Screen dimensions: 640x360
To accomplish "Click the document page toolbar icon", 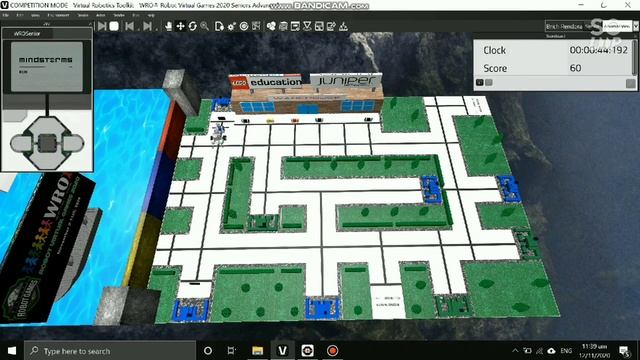I will (219, 26).
